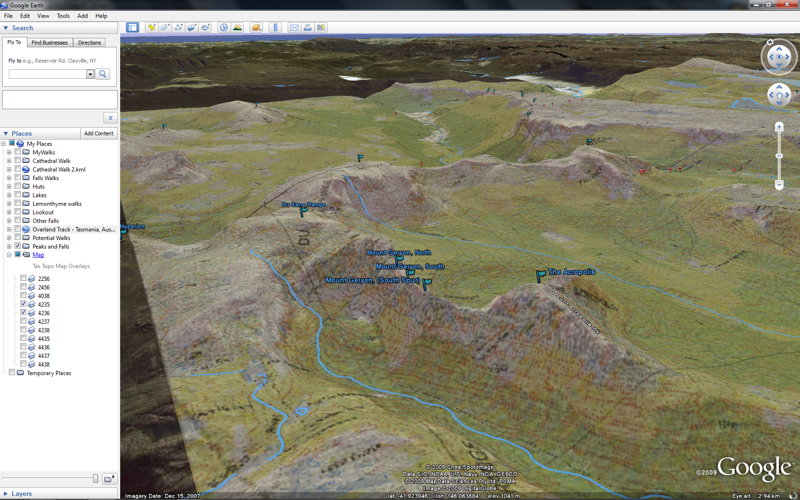Open the Fly to history dropdown arrow
The image size is (800, 500).
[90, 74]
